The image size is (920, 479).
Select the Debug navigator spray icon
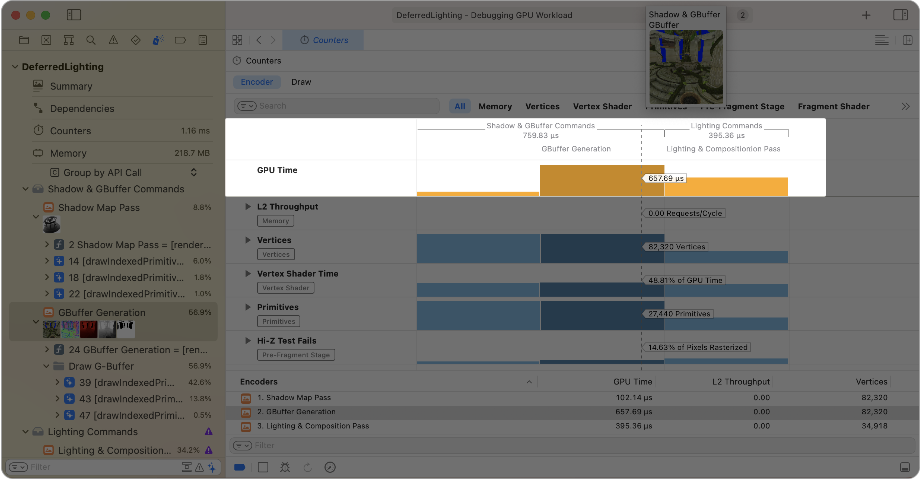tap(157, 41)
